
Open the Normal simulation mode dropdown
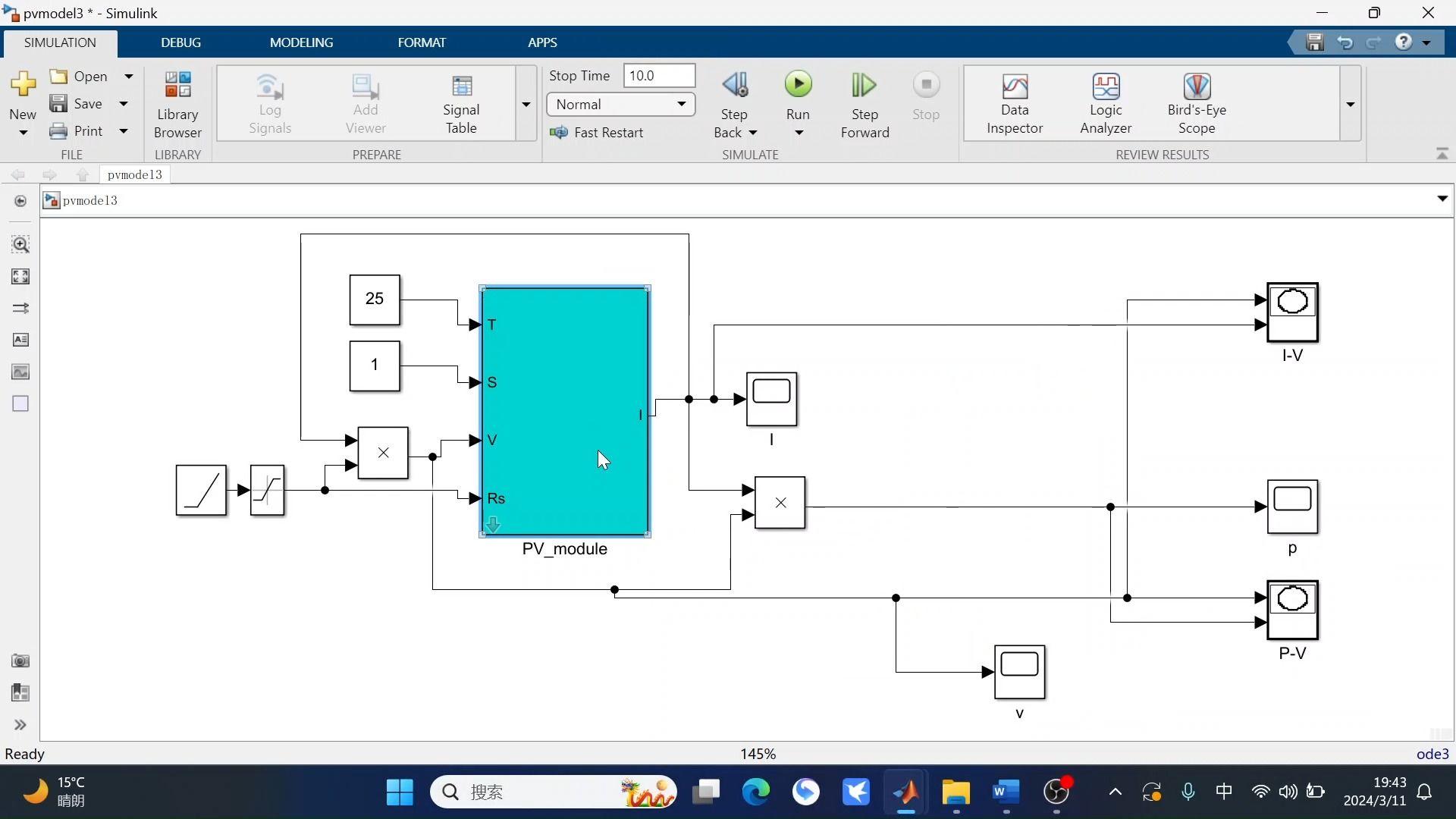679,104
